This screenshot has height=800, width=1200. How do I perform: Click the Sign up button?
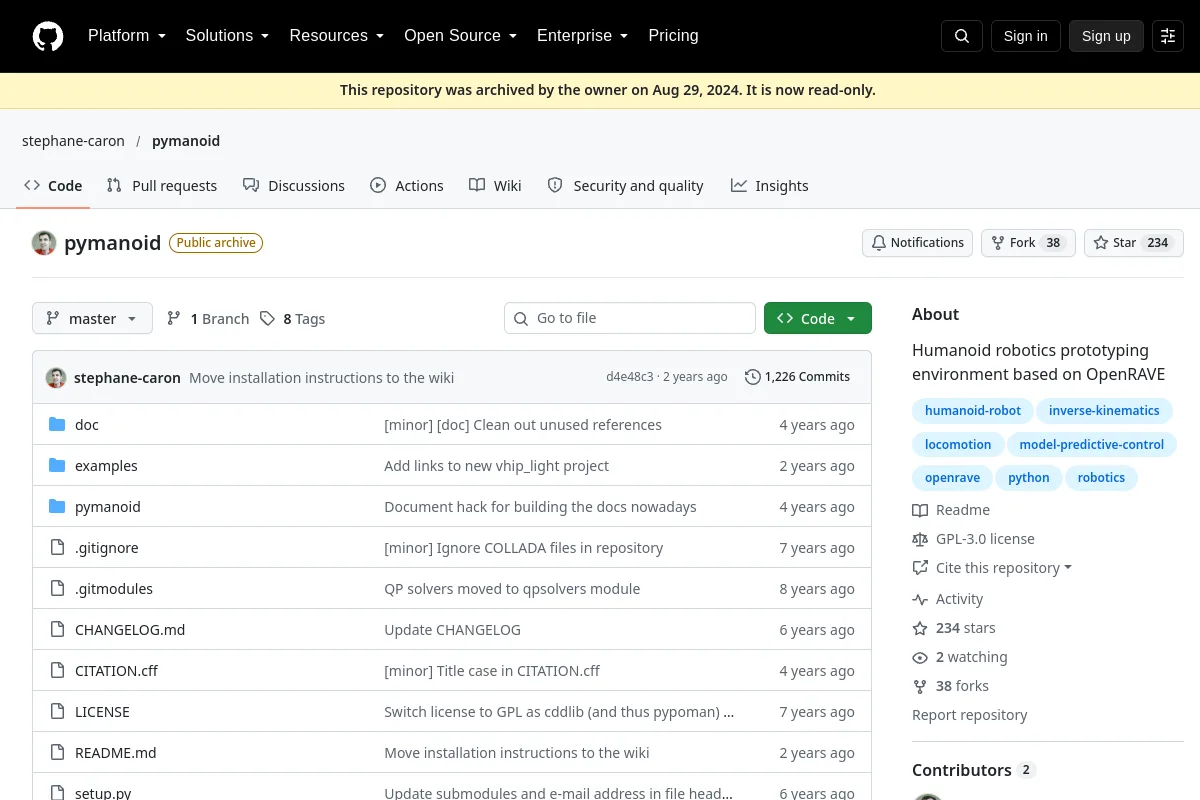1106,36
